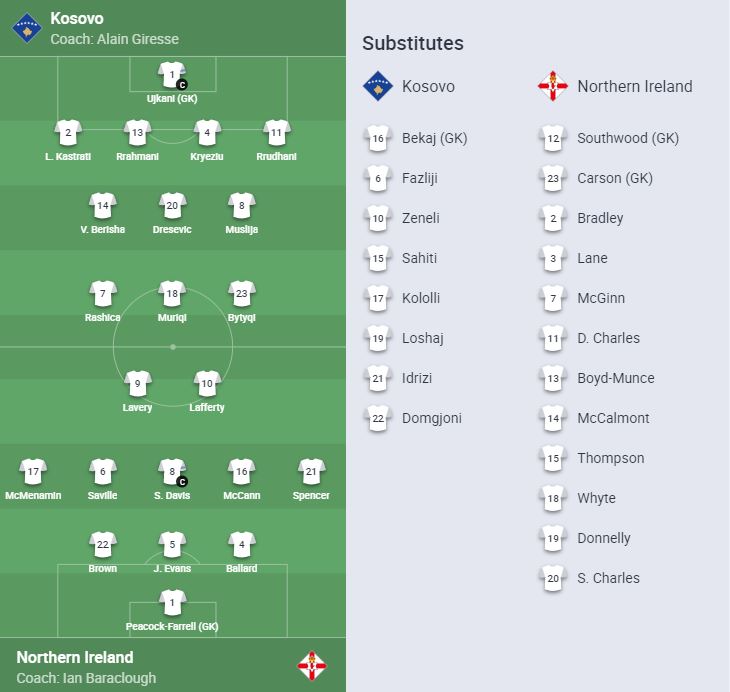
Task: Click the Kosovo crest in header
Action: click(25, 27)
